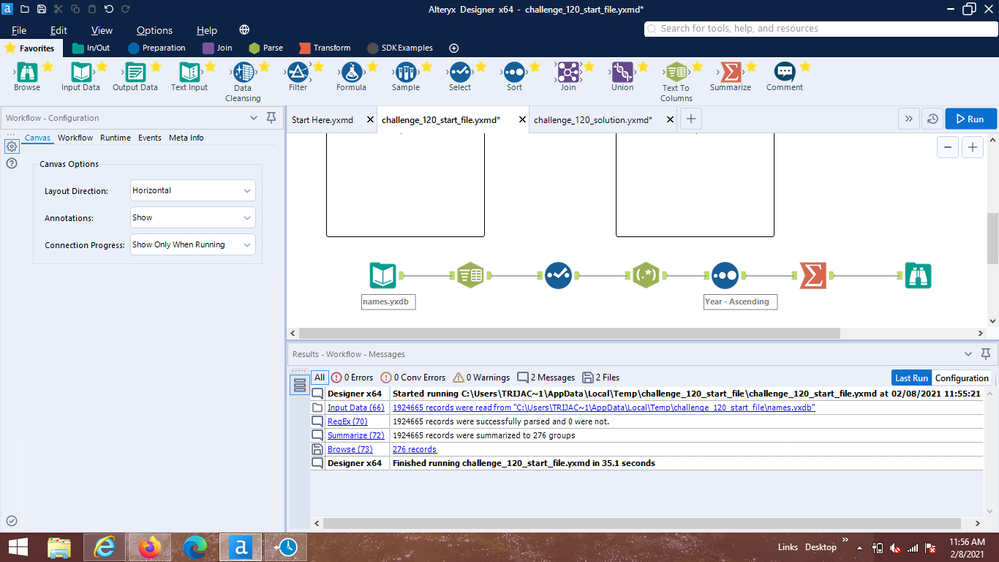Switch to the Preparation tool category
The image size is (999, 562).
pos(157,48)
